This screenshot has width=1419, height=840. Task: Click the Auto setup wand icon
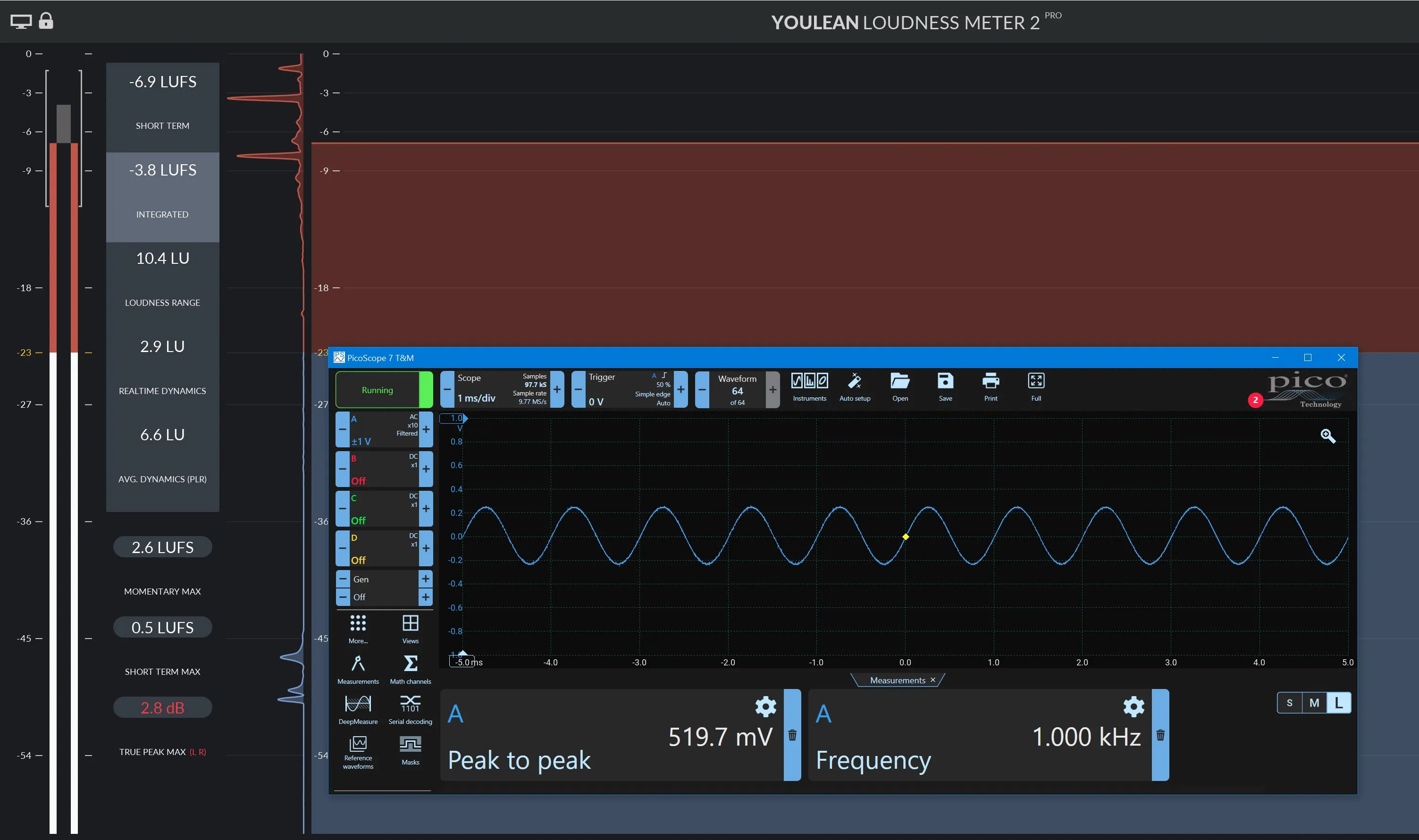[854, 381]
